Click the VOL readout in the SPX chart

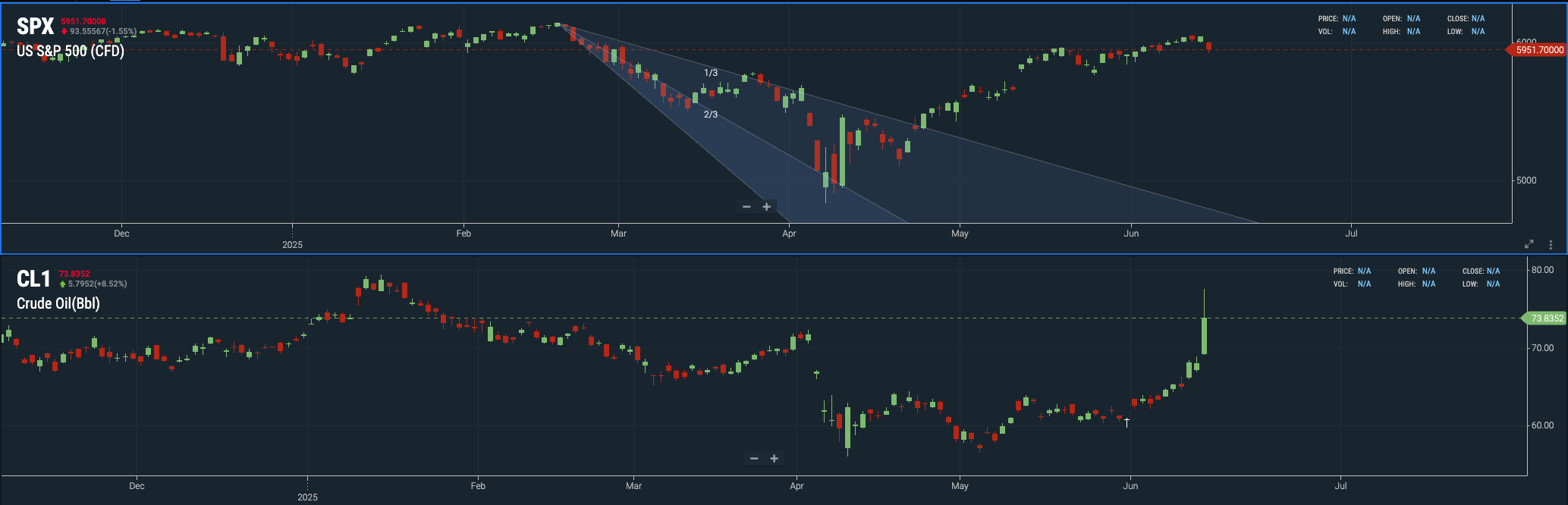pos(1337,32)
